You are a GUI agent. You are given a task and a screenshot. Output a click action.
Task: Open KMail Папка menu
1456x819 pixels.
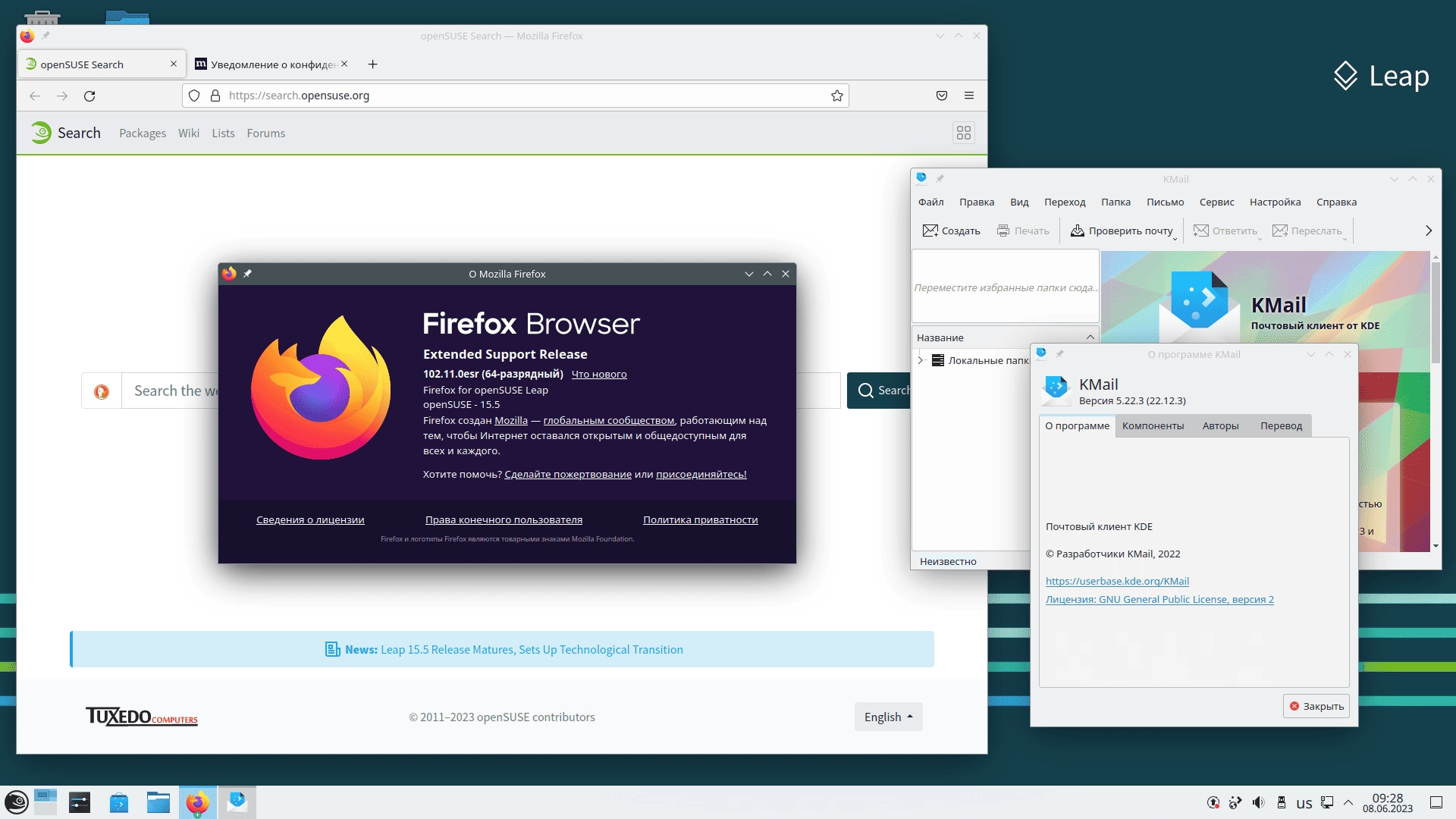pos(1116,202)
